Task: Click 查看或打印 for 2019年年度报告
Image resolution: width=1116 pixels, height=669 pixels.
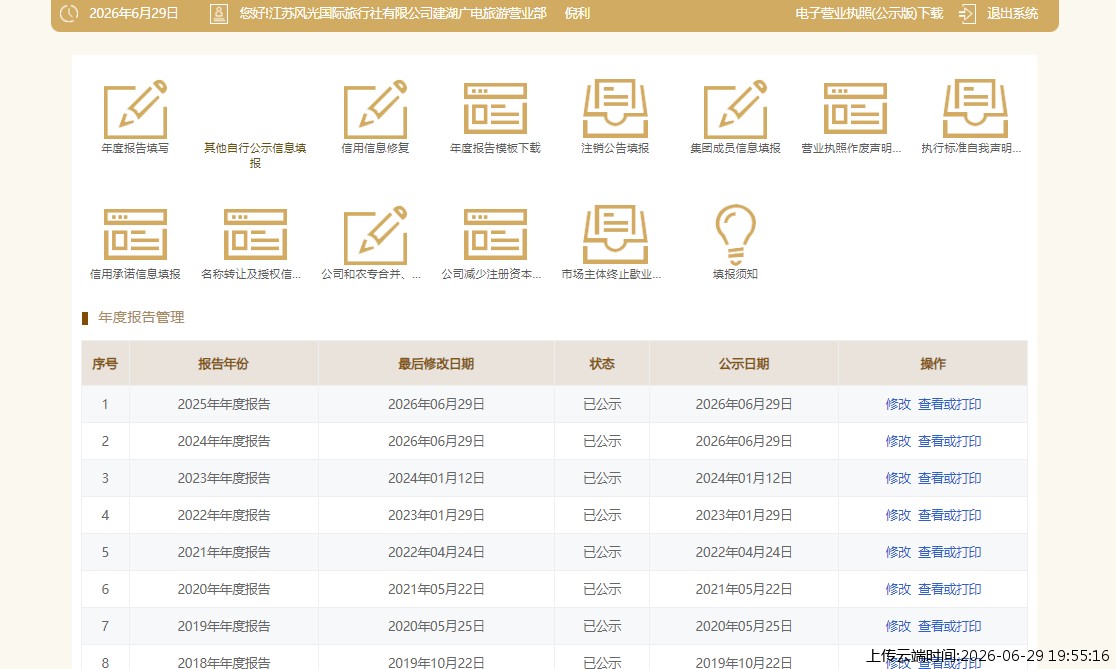Action: point(949,626)
